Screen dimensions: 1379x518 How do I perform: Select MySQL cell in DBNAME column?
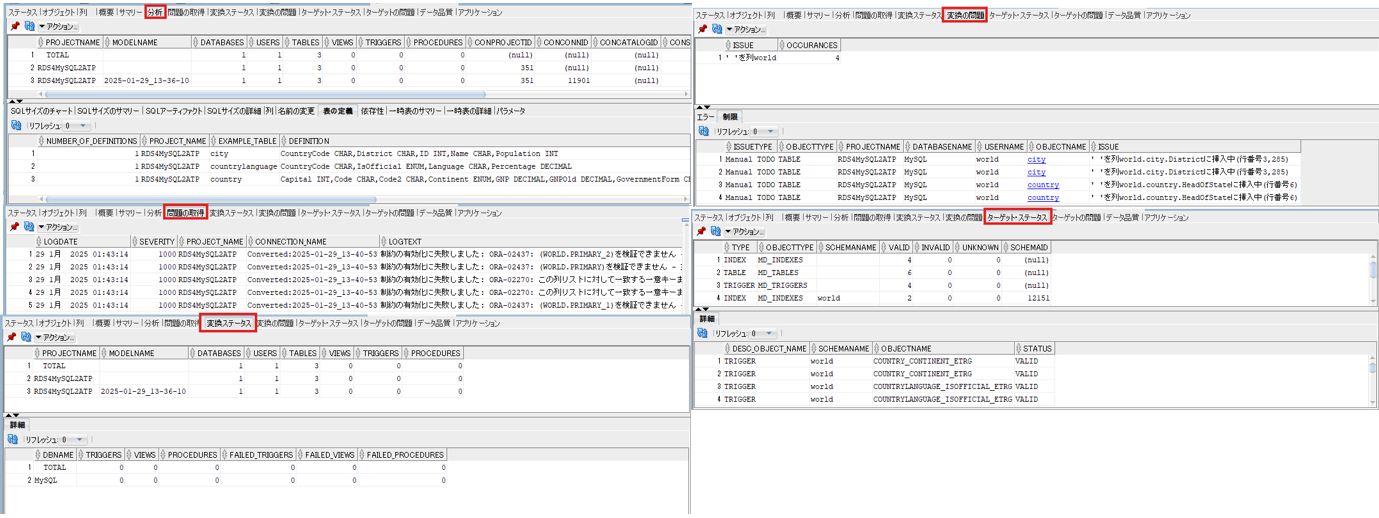57,481
